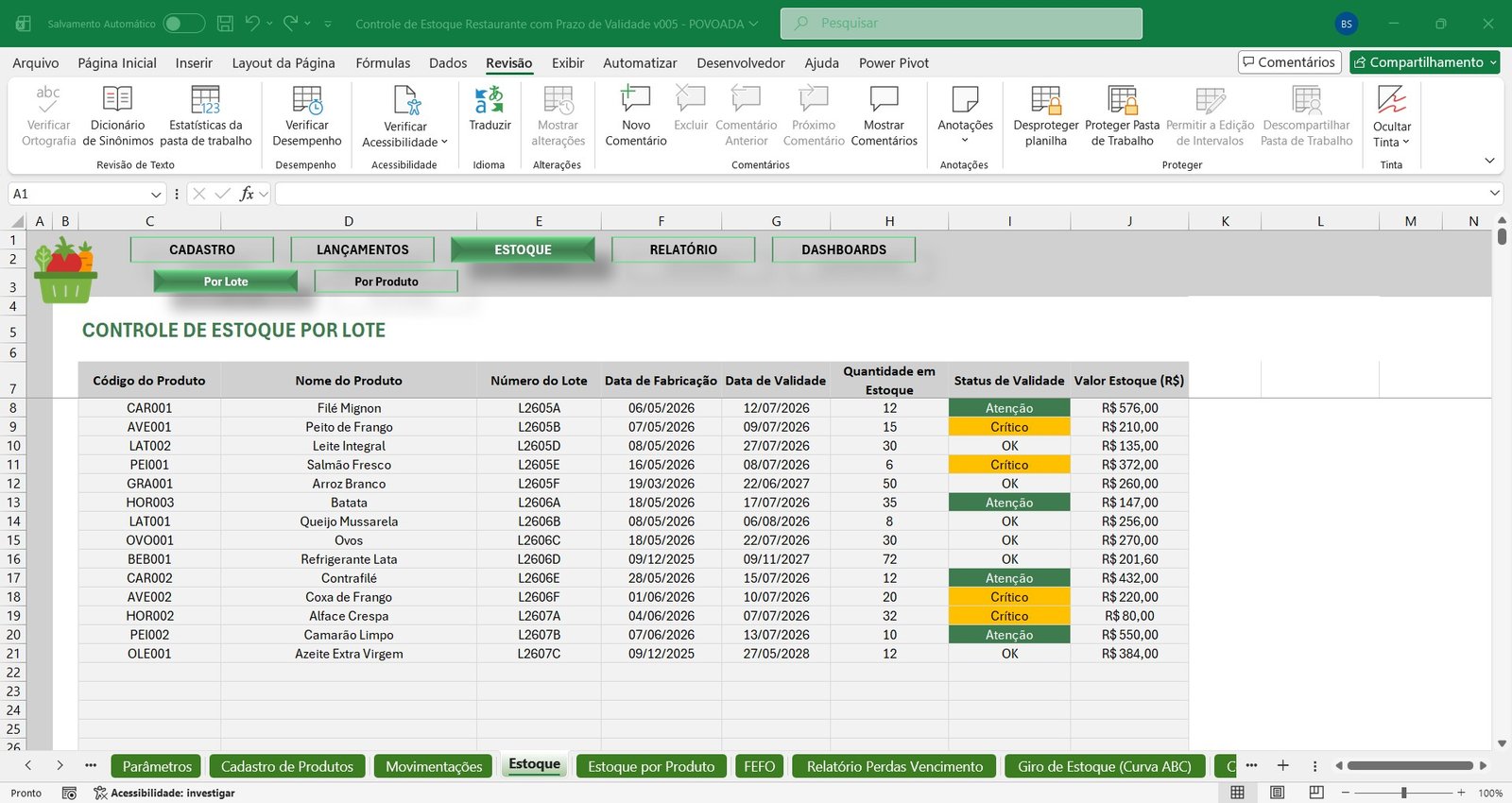This screenshot has height=803, width=1512.
Task: Open the Arquivo menu
Action: coord(36,62)
